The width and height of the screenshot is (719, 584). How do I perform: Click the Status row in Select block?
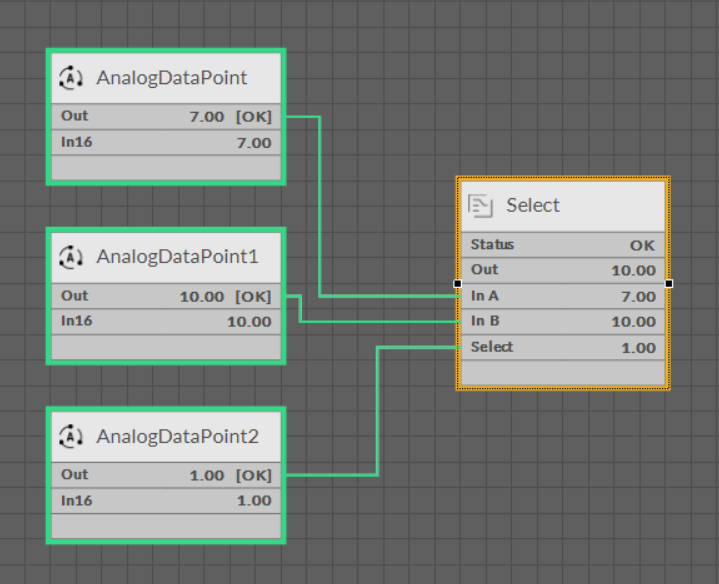[562, 245]
